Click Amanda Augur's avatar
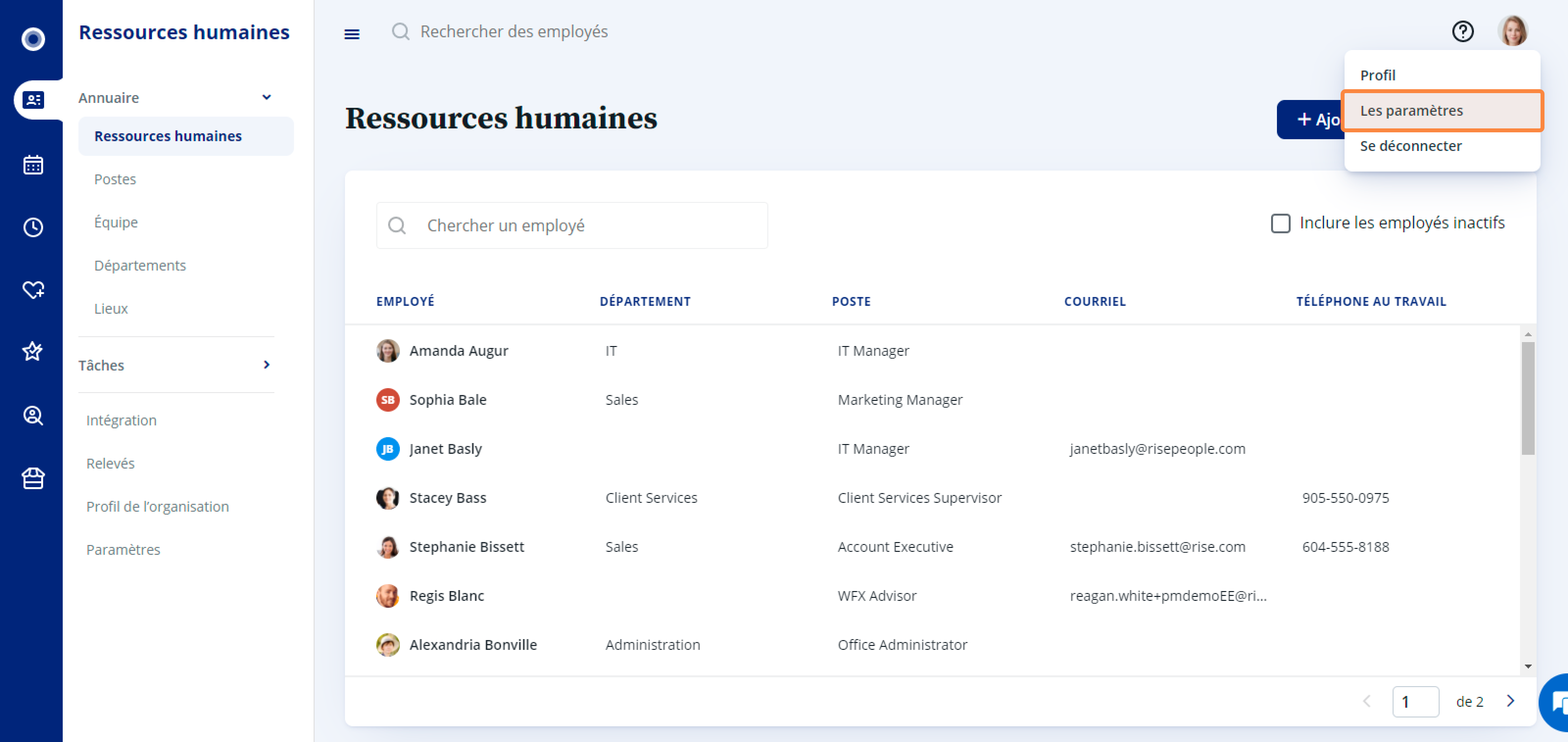1568x742 pixels. tap(388, 350)
